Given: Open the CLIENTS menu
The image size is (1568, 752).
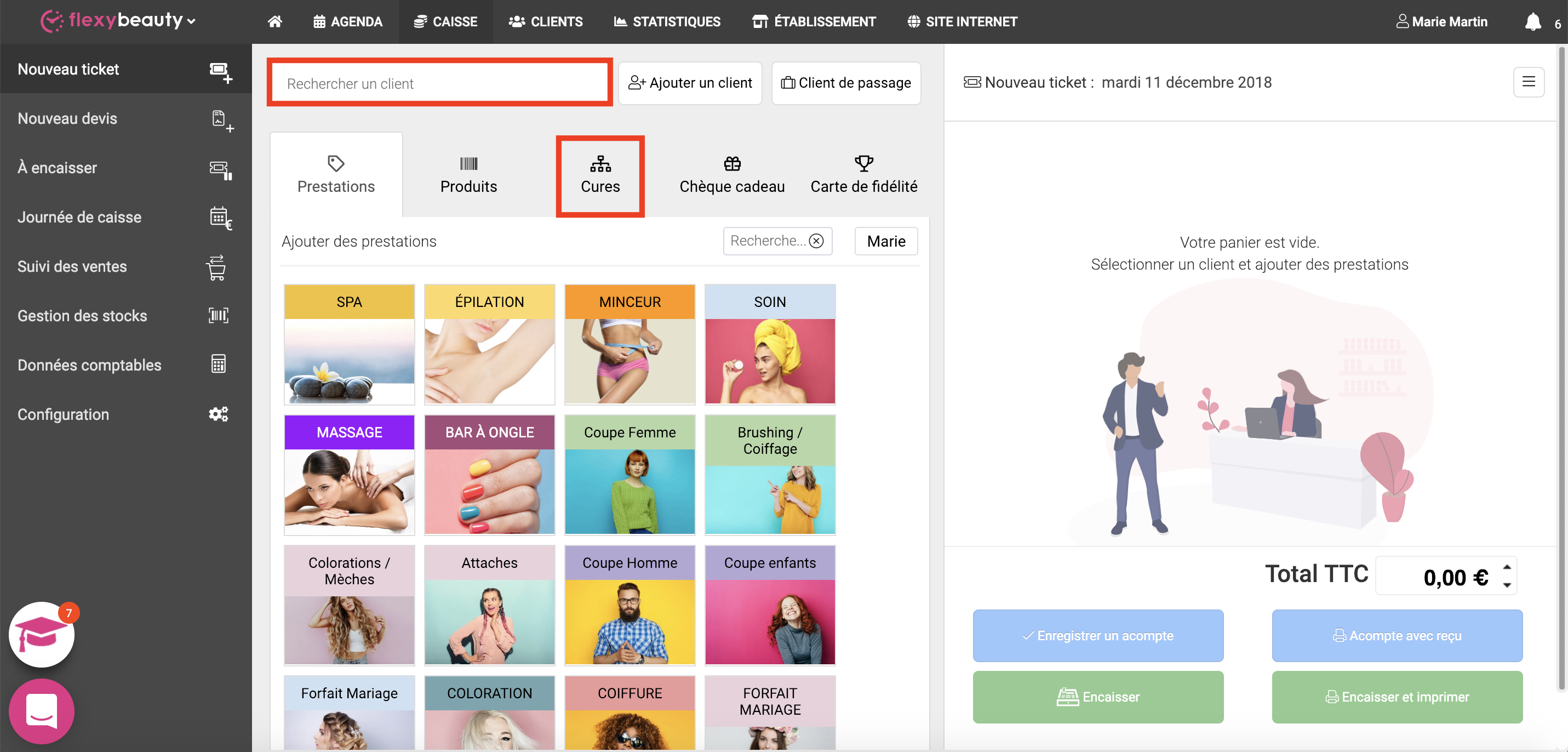Looking at the screenshot, I should tap(545, 22).
